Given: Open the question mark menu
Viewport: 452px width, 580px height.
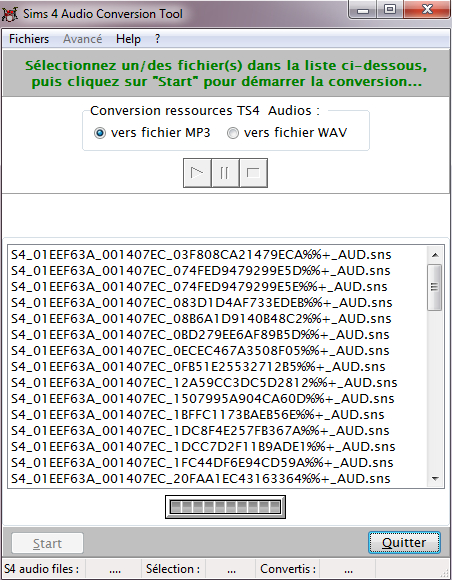Looking at the screenshot, I should pyautogui.click(x=158, y=39).
